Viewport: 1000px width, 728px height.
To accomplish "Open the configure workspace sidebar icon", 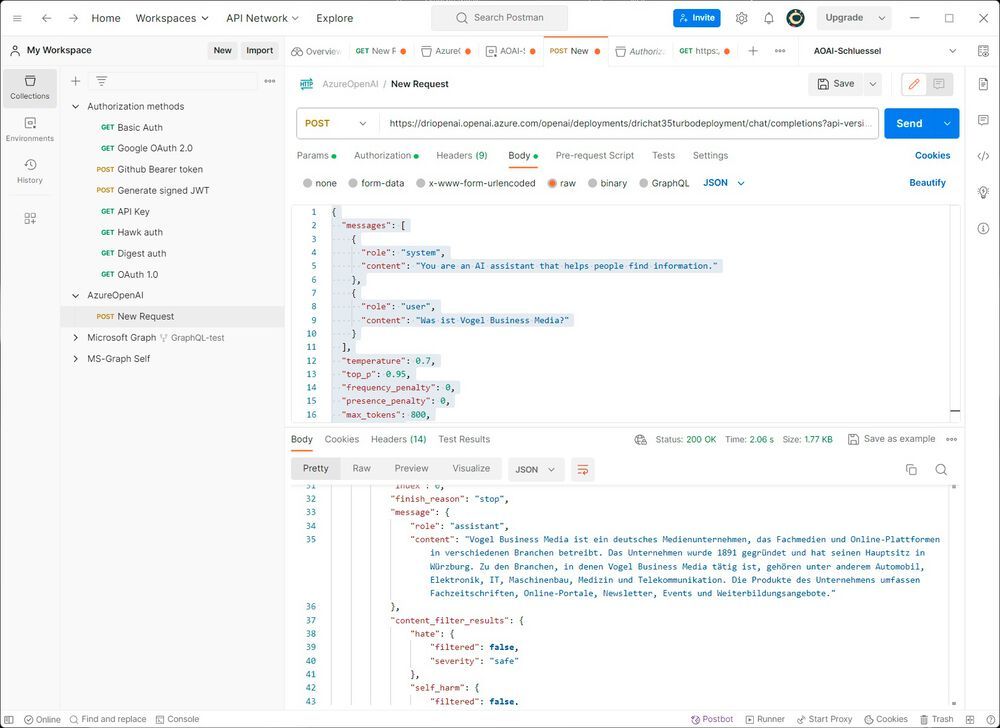I will pos(30,218).
